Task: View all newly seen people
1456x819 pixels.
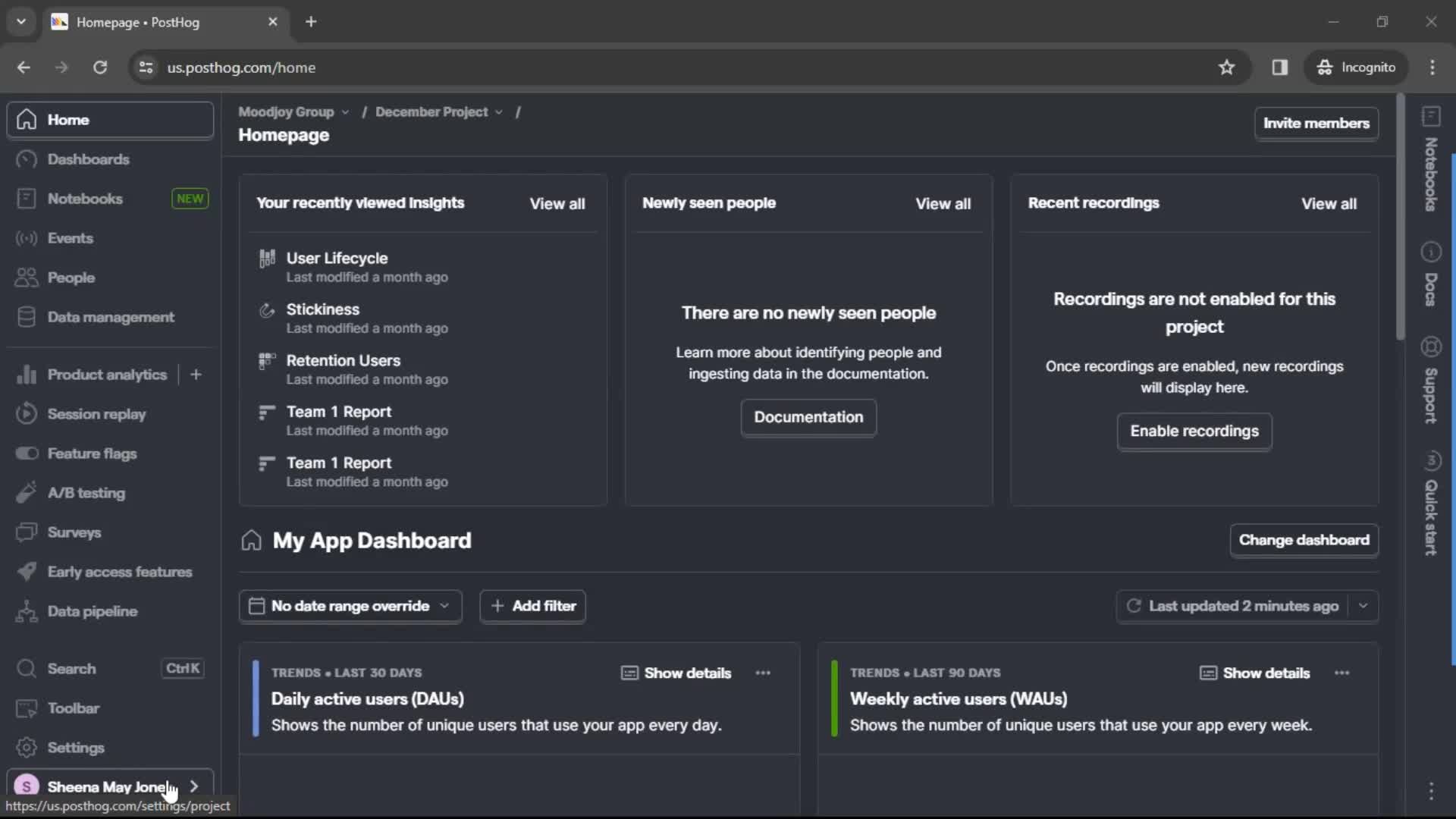Action: coord(943,203)
